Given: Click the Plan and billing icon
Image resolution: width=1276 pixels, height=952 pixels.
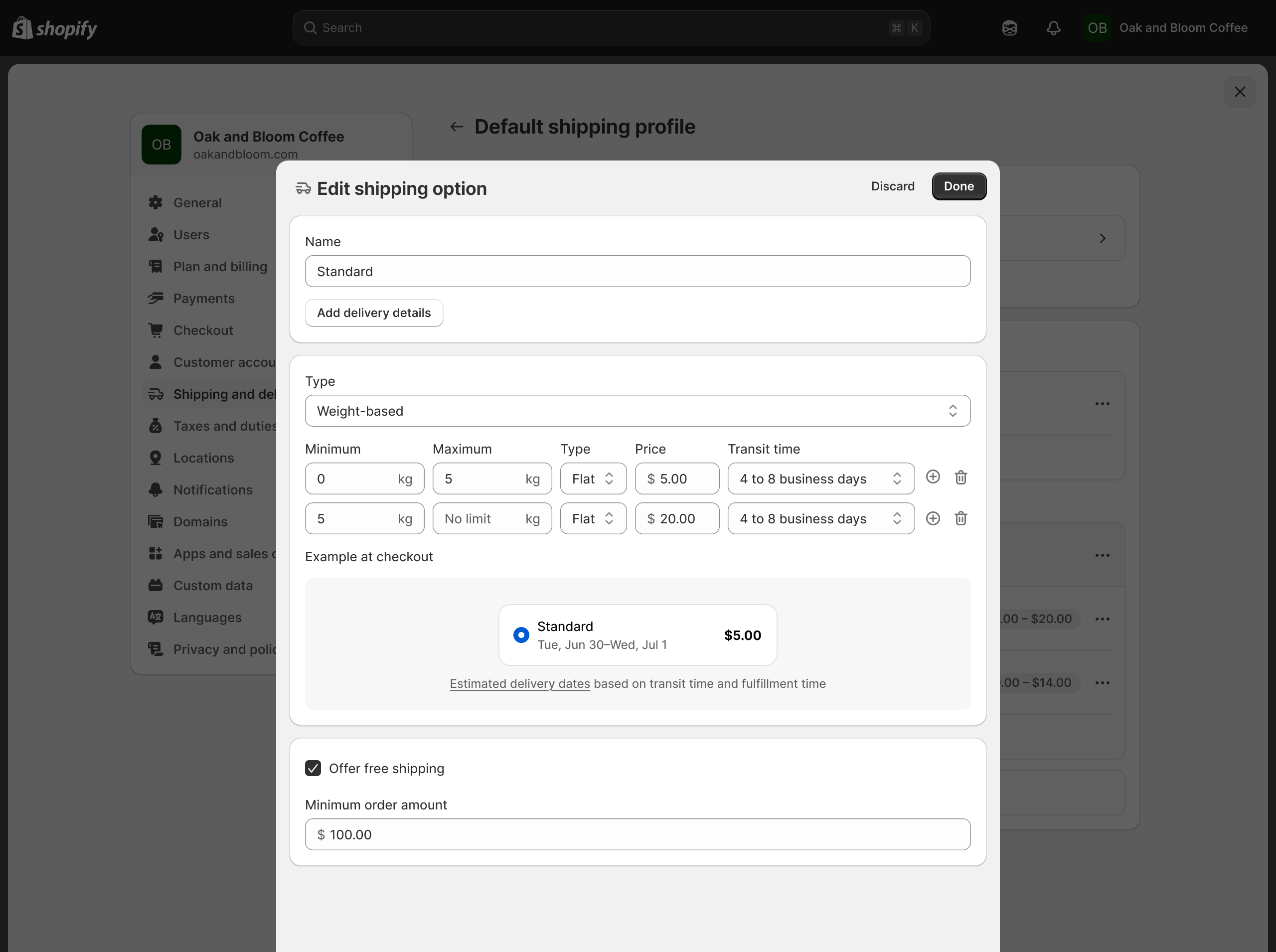Looking at the screenshot, I should [x=156, y=266].
